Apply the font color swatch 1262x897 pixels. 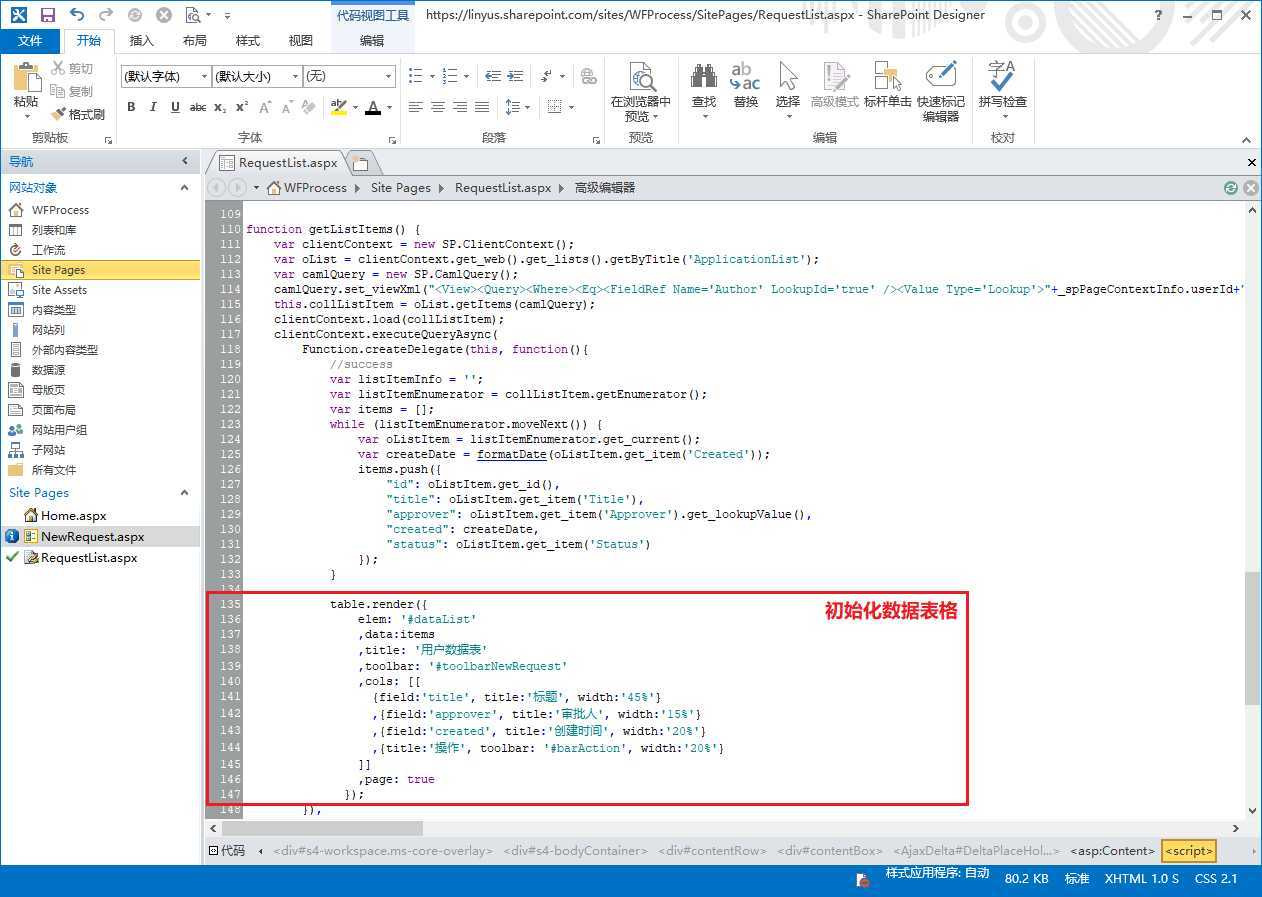click(373, 107)
